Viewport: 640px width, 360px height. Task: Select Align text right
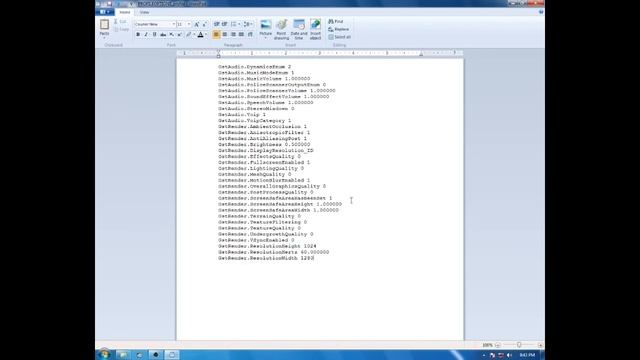233,35
